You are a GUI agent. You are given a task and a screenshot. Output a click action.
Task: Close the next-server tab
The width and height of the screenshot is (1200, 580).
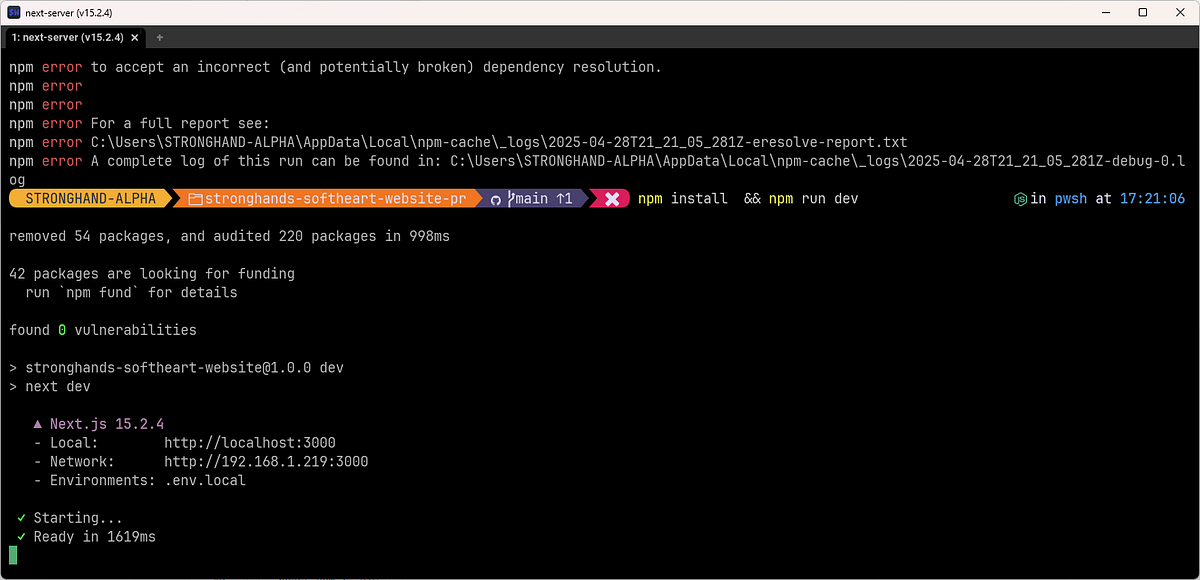[x=135, y=37]
